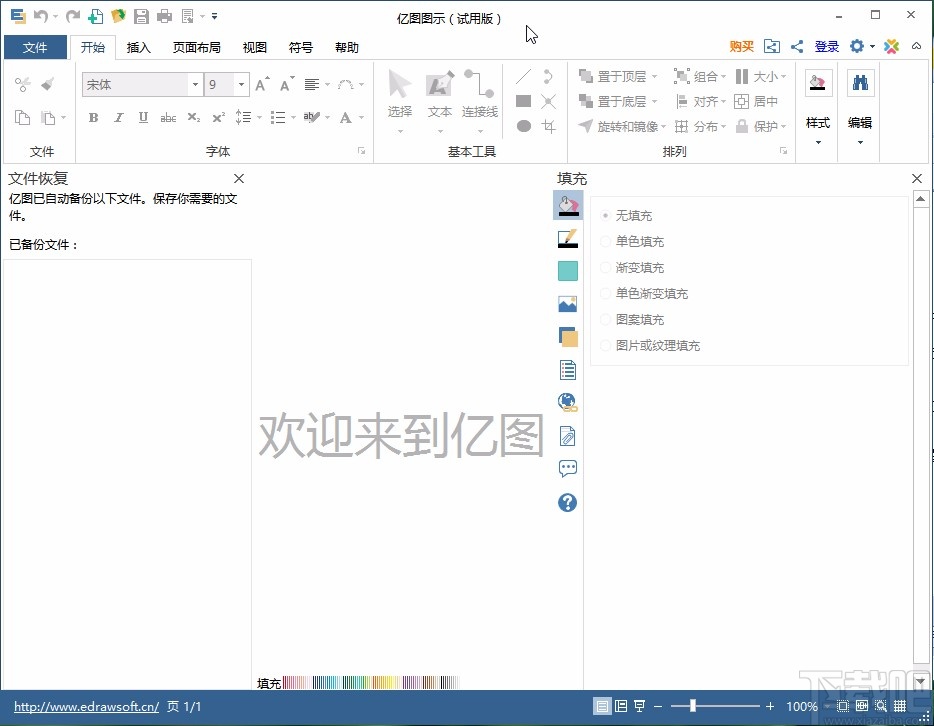Select the Rectangle shape tool
Viewport: 934px width, 726px height.
click(x=524, y=101)
